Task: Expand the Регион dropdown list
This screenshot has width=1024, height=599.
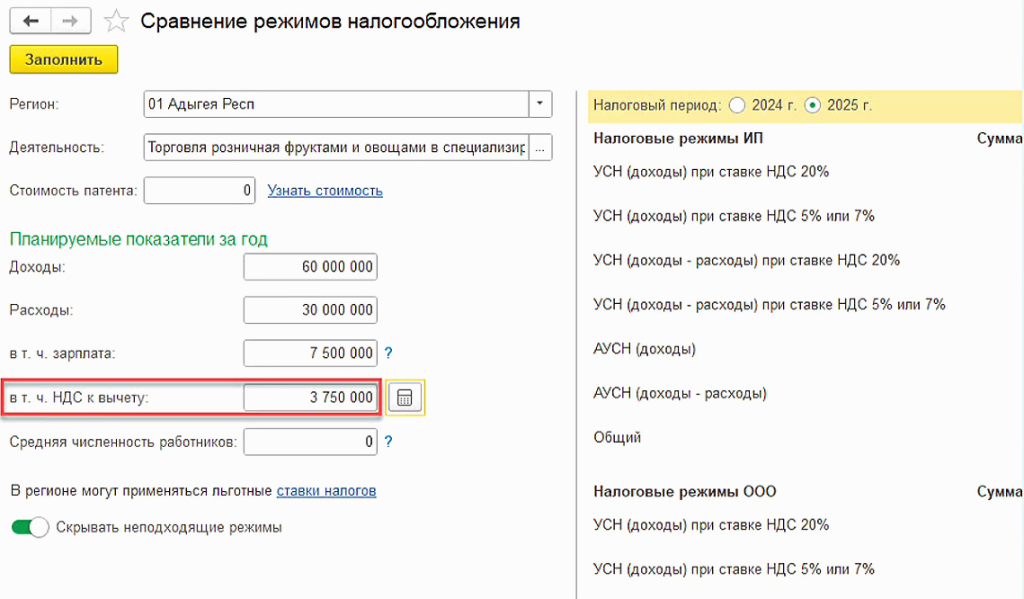Action: click(540, 103)
